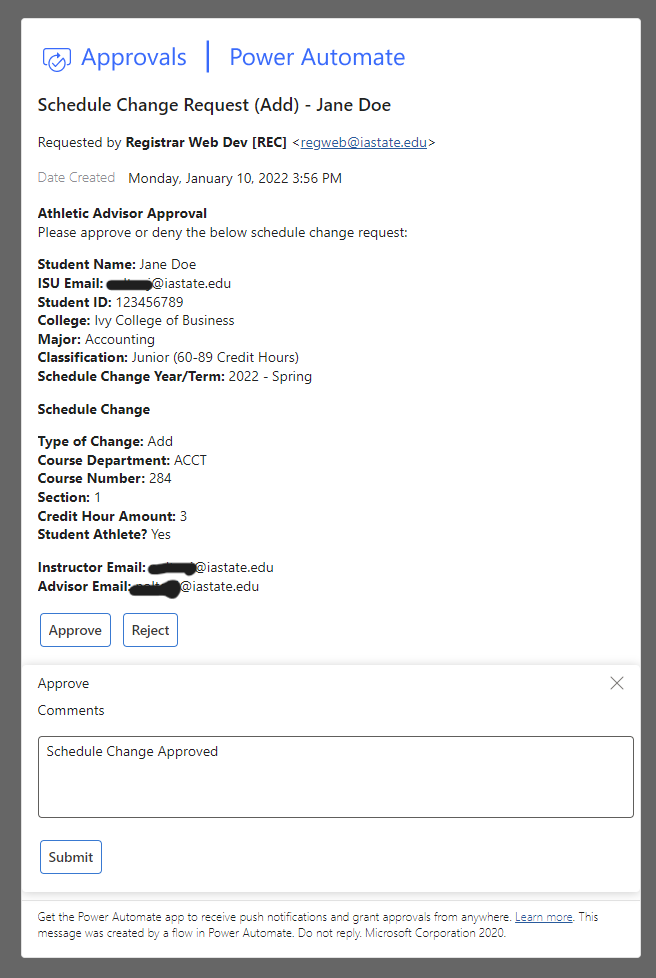Click the Major value Accounting

[x=120, y=339]
